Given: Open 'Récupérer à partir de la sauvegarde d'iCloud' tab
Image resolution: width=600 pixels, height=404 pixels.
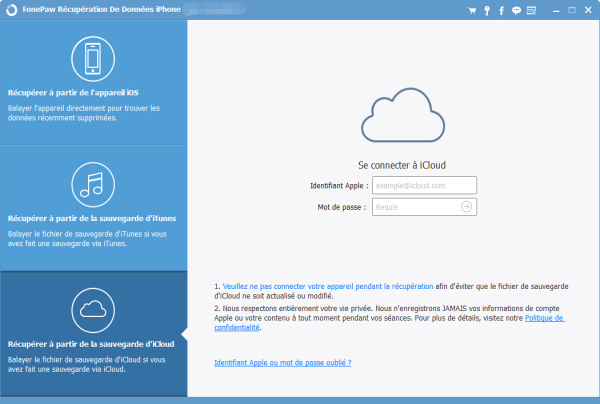Looking at the screenshot, I should 94,334.
